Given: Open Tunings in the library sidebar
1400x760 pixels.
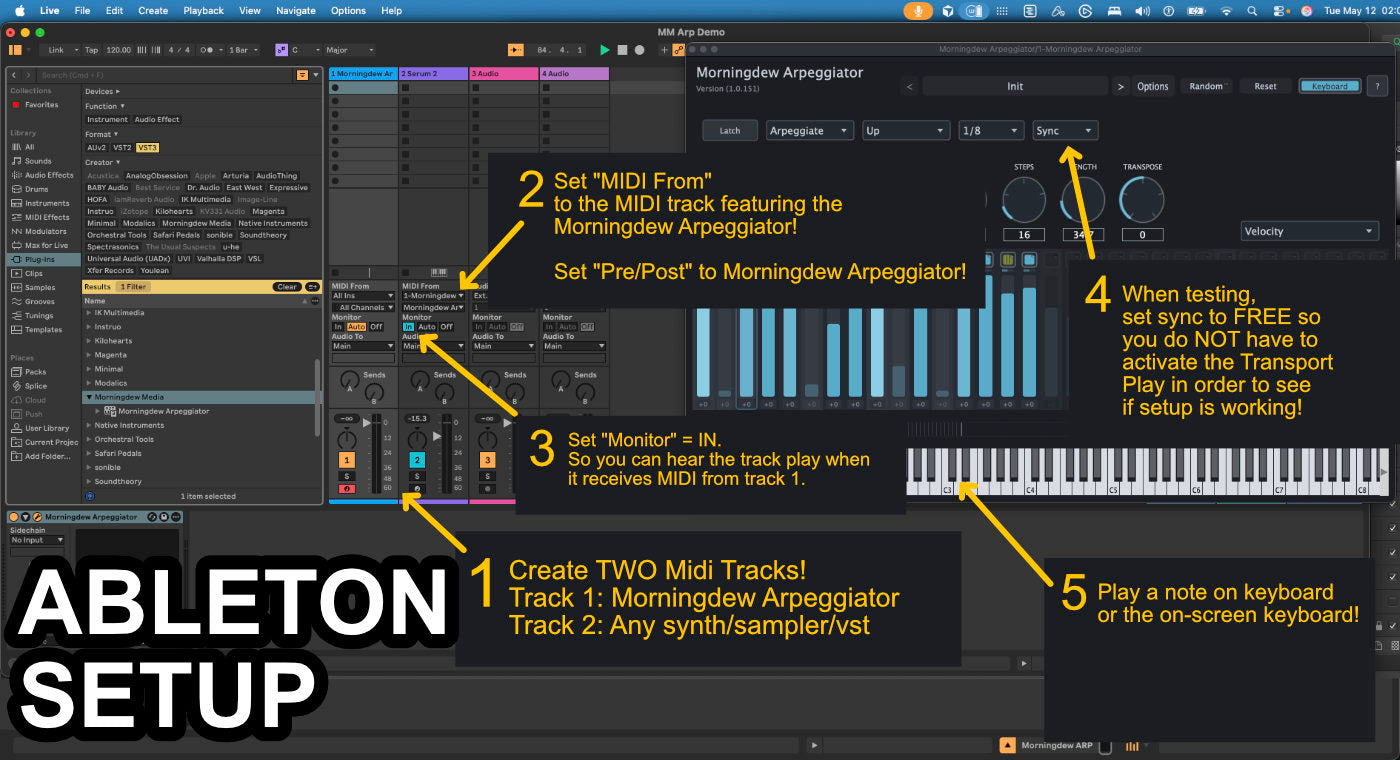Looking at the screenshot, I should [x=33, y=315].
